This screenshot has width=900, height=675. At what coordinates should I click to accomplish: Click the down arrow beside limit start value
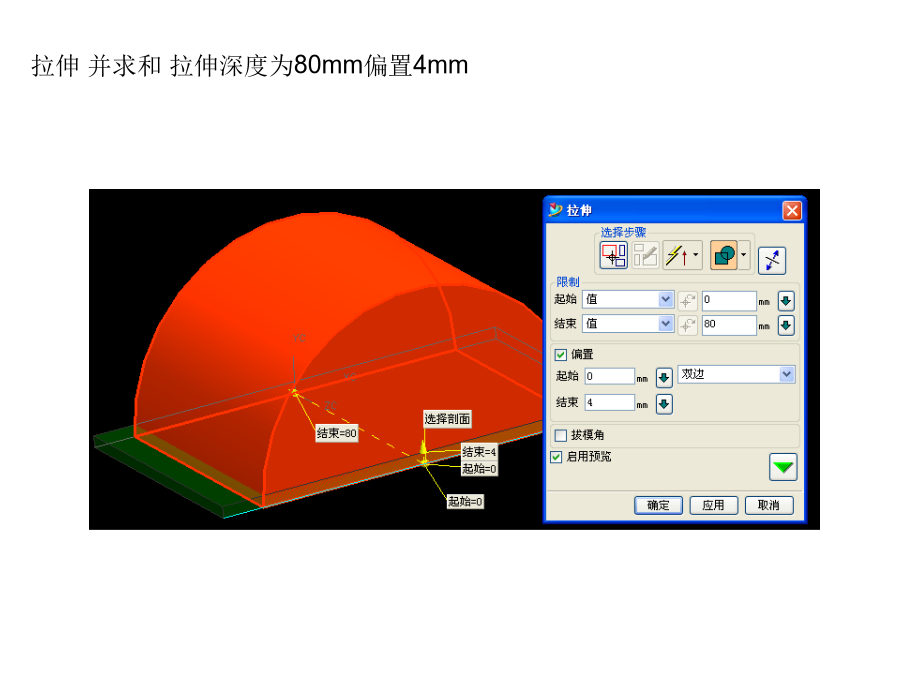786,300
